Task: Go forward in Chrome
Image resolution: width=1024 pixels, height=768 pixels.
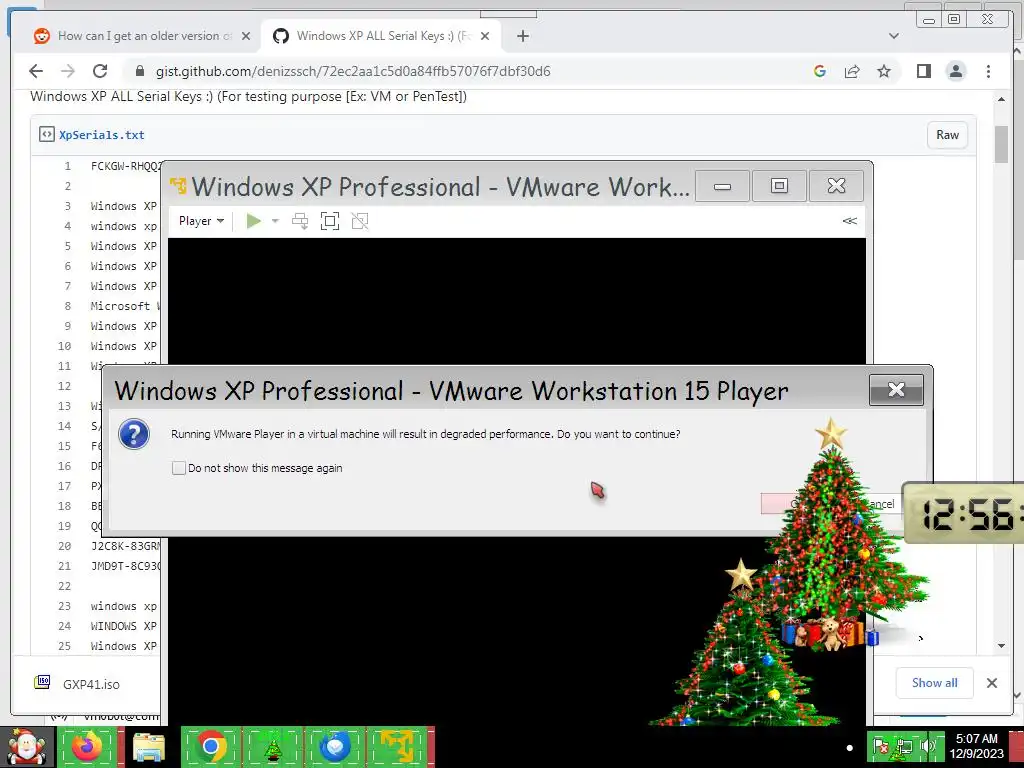Action: [68, 71]
